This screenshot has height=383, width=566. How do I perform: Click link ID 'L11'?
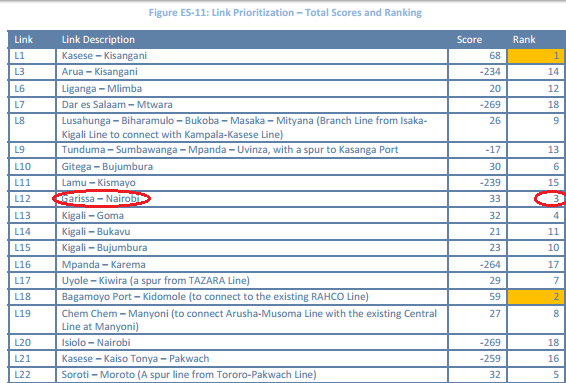point(22,183)
